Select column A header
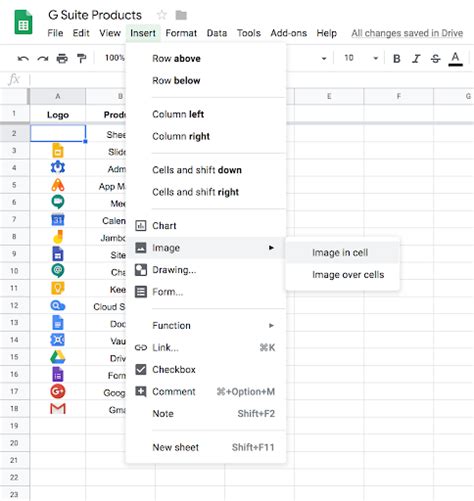The image size is (474, 501). point(58,96)
